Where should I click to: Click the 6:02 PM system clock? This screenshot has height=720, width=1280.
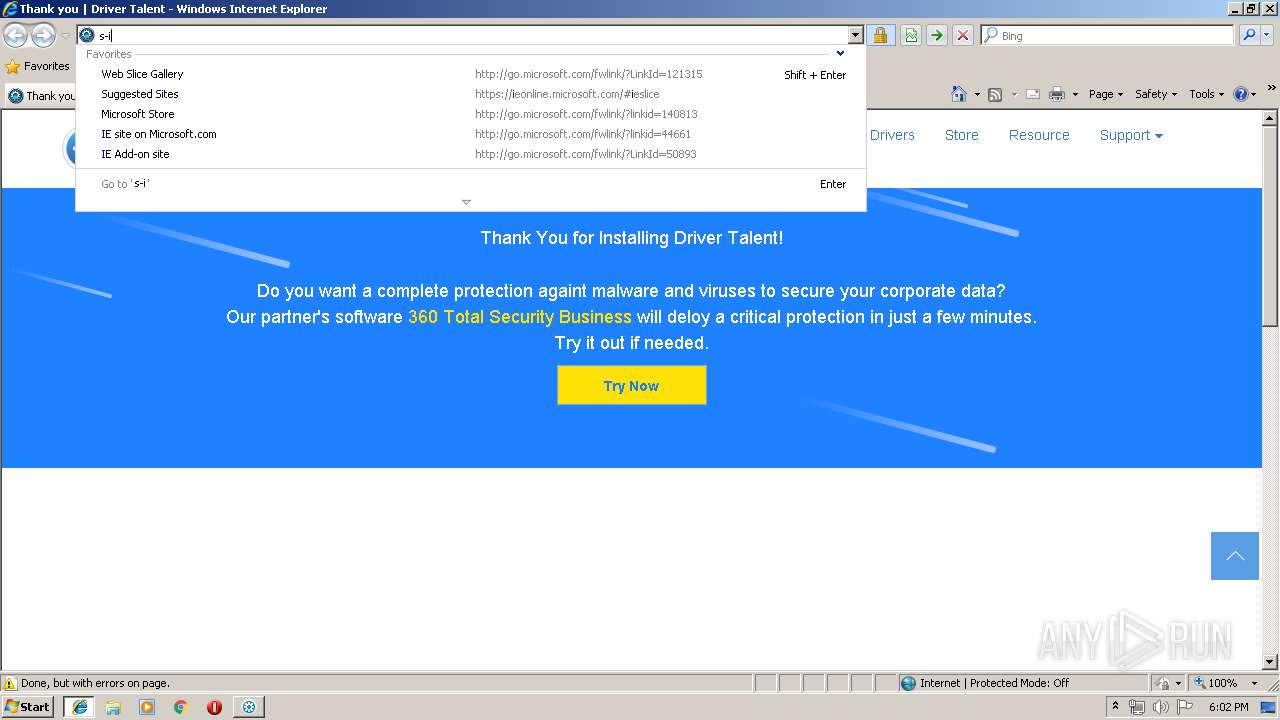(x=1228, y=707)
